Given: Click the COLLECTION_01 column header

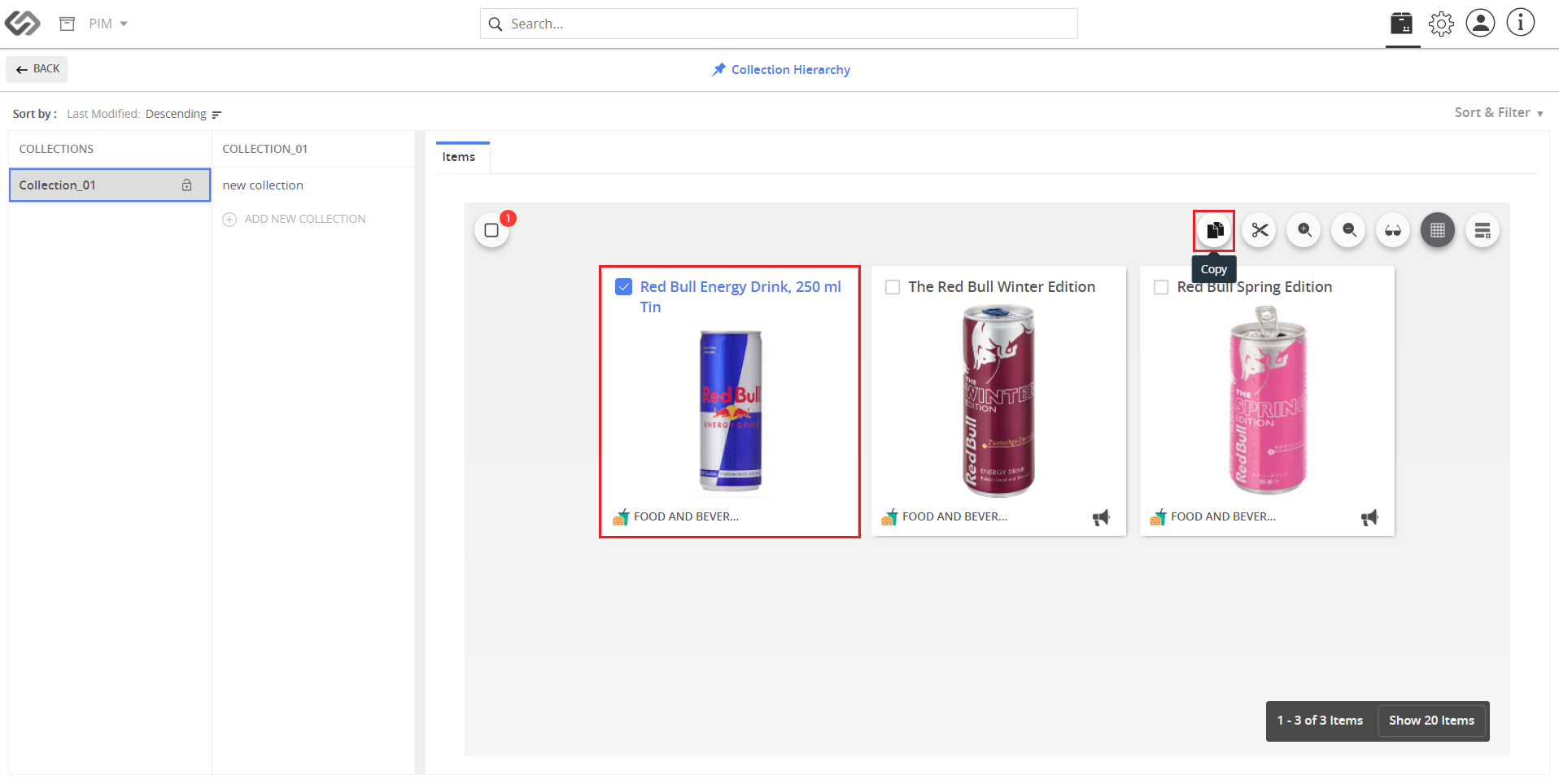Looking at the screenshot, I should tap(265, 149).
